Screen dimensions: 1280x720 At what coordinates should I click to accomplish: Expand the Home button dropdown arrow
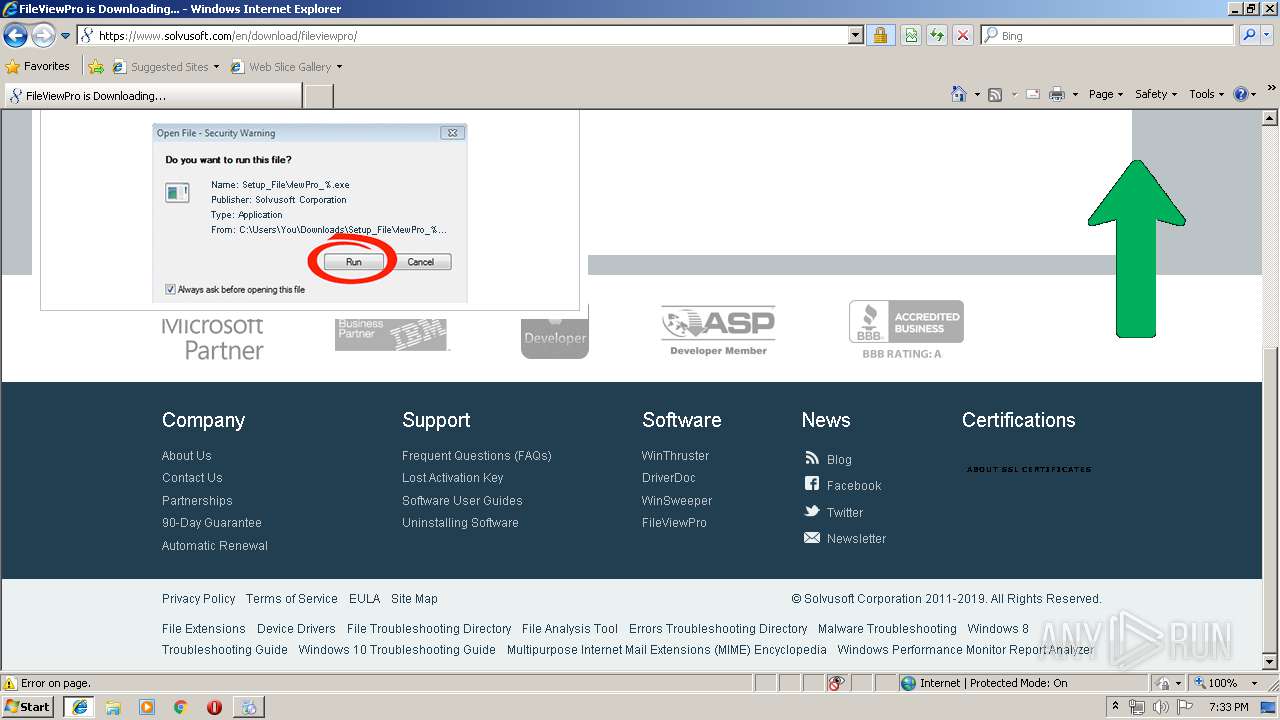[x=977, y=94]
